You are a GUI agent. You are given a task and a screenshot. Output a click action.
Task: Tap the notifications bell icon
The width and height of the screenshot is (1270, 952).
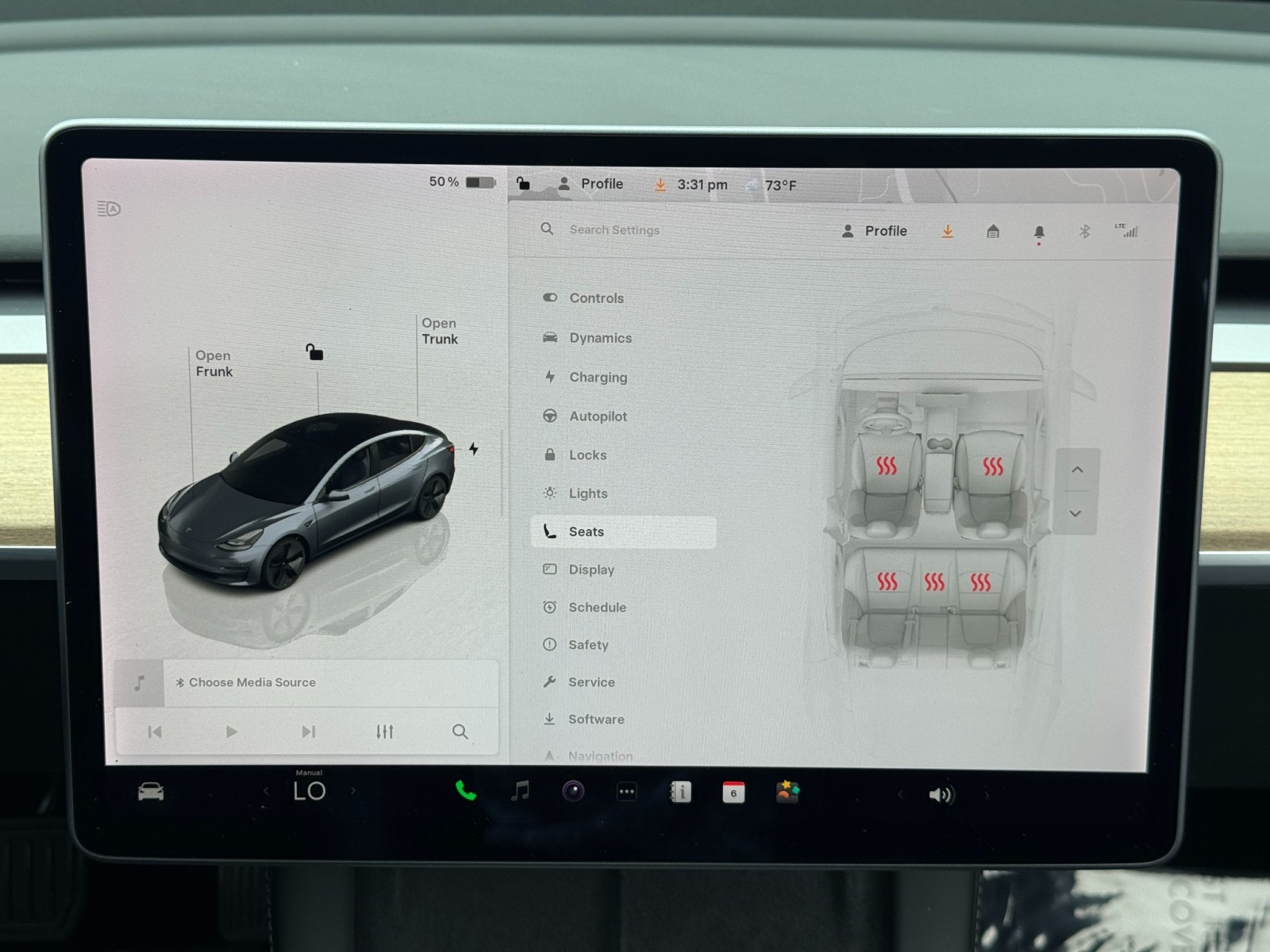(1038, 232)
